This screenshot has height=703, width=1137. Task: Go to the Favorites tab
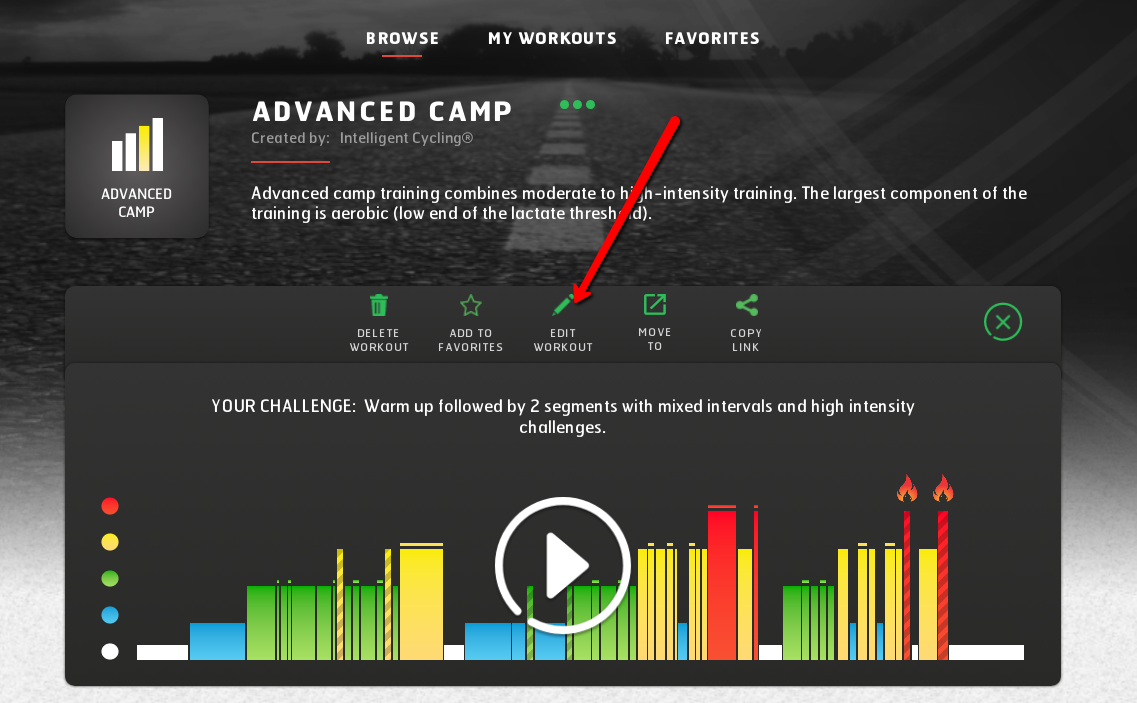pos(712,38)
